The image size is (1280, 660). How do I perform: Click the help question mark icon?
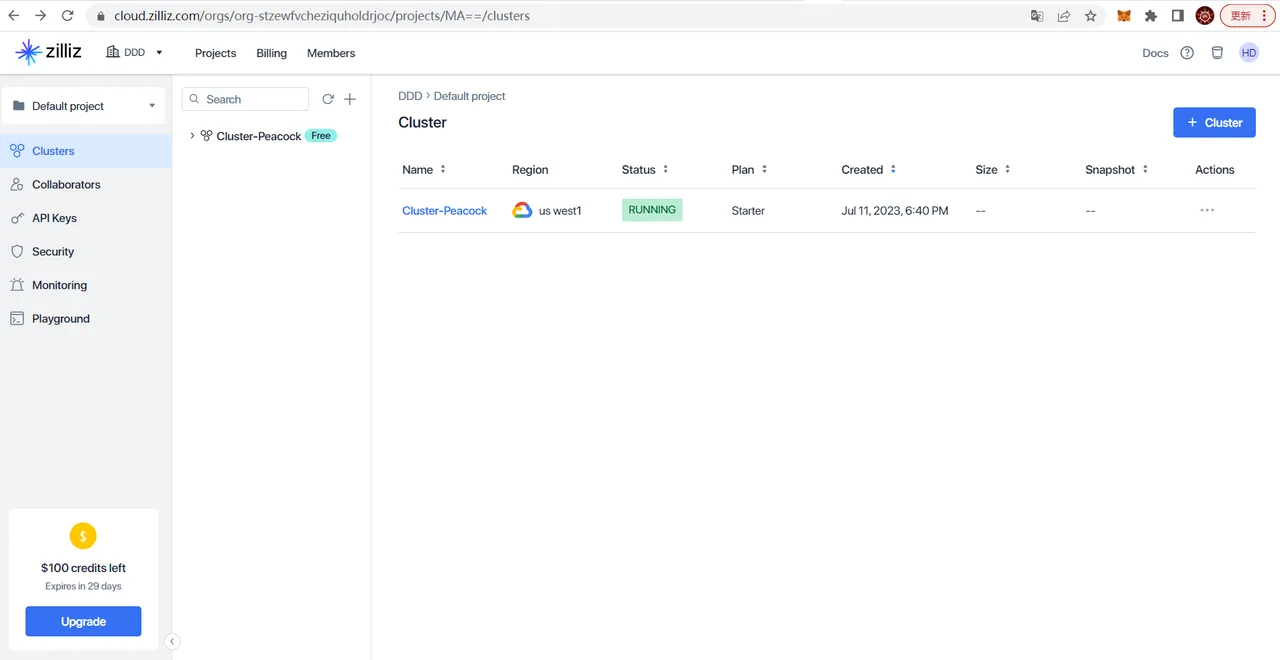tap(1187, 53)
